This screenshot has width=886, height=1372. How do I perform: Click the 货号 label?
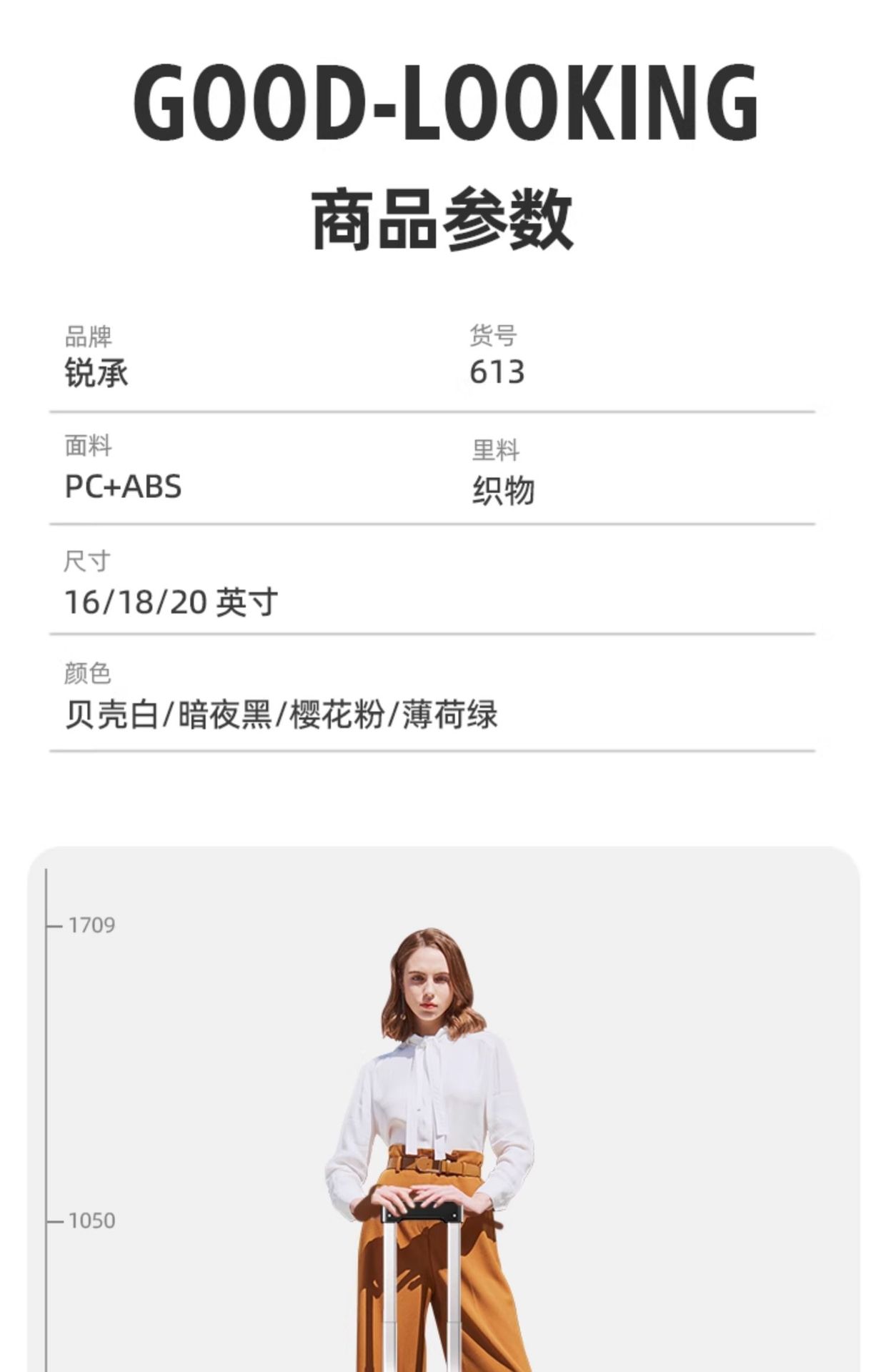(x=493, y=335)
